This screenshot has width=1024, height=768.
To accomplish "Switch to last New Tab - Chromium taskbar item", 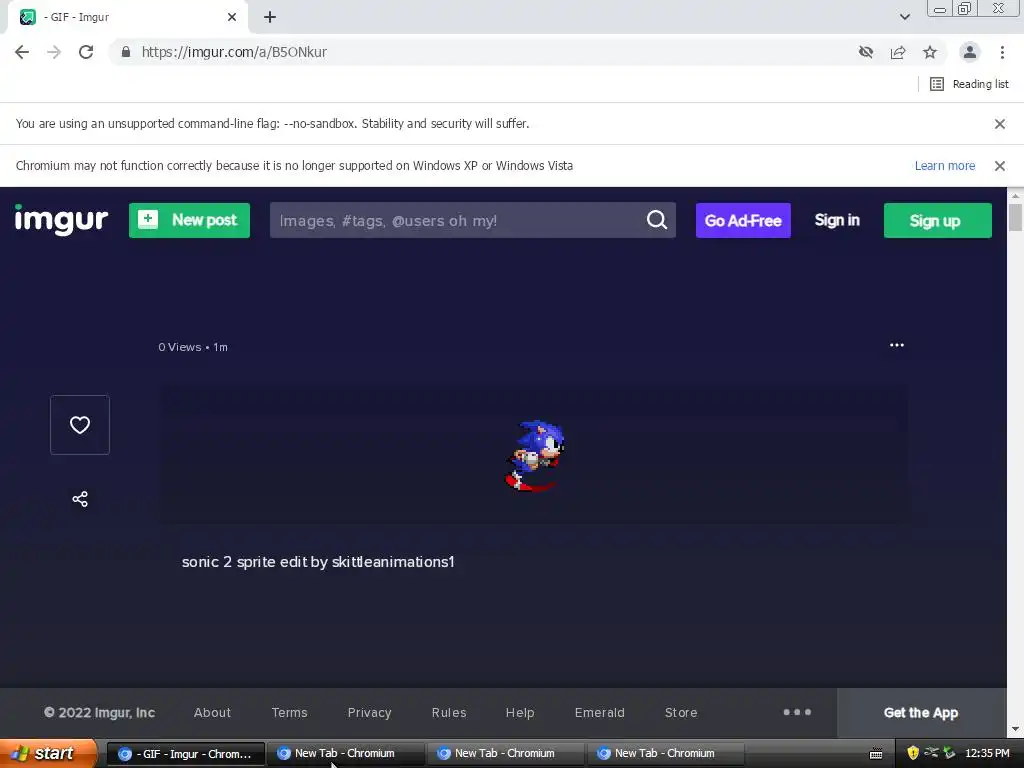I will pos(664,754).
